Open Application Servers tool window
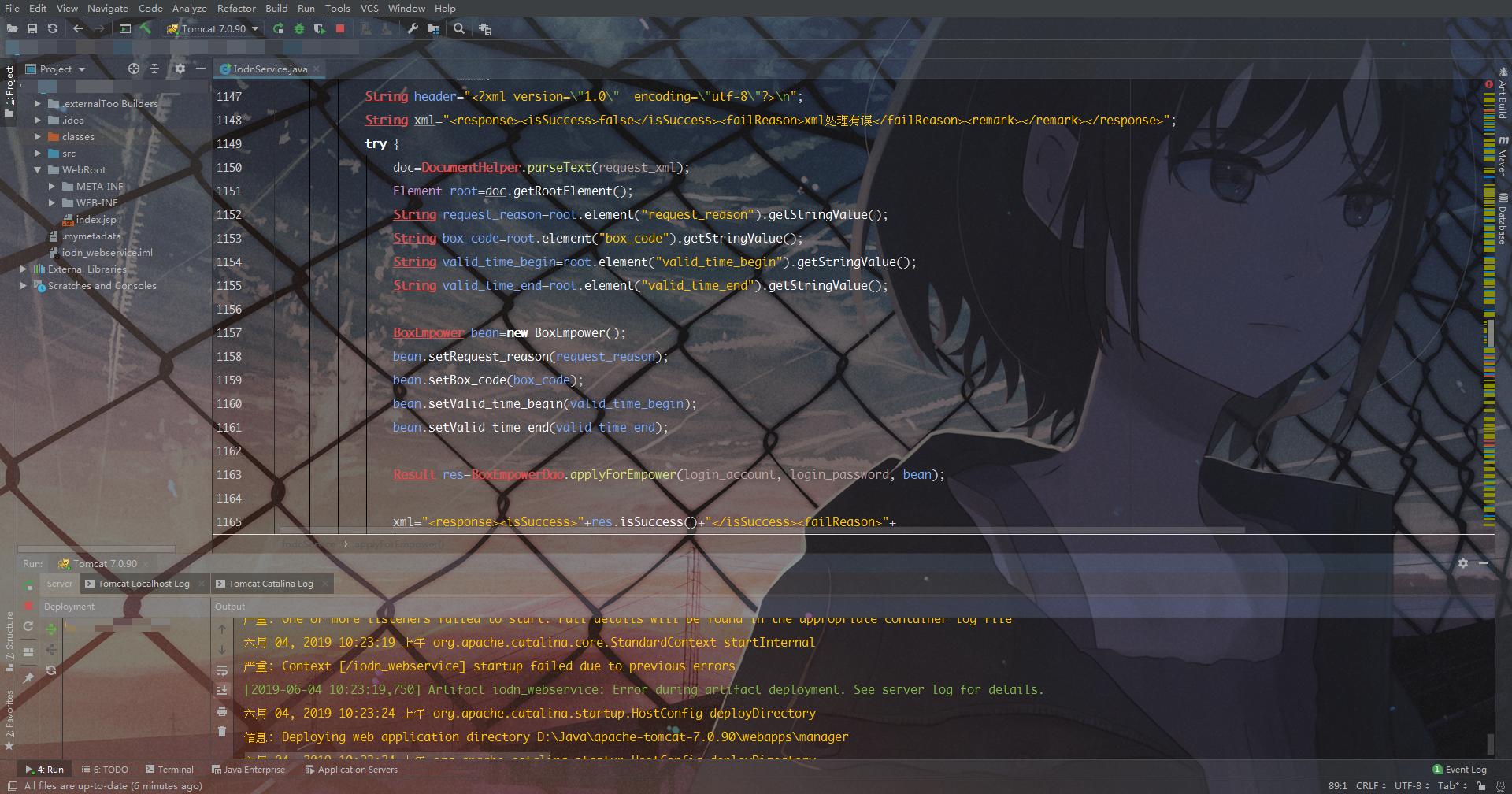1512x794 pixels. pos(351,770)
